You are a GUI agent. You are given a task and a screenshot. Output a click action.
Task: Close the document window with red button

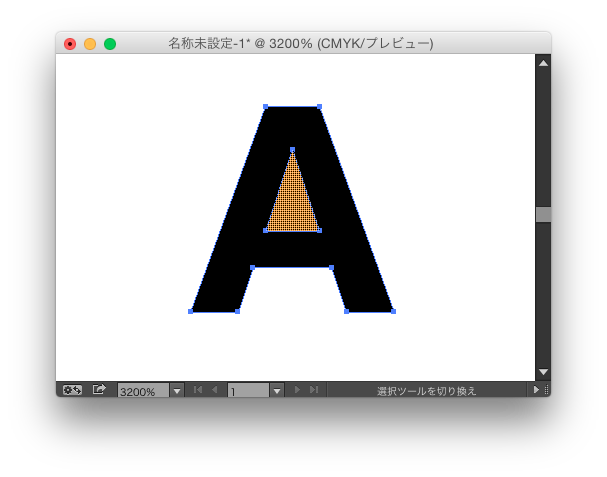point(70,44)
